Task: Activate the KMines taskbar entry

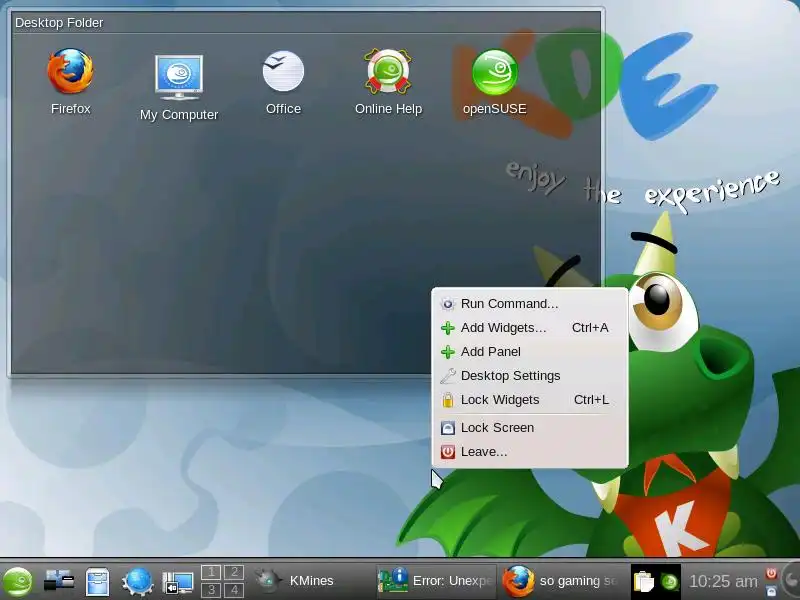Action: coord(312,581)
